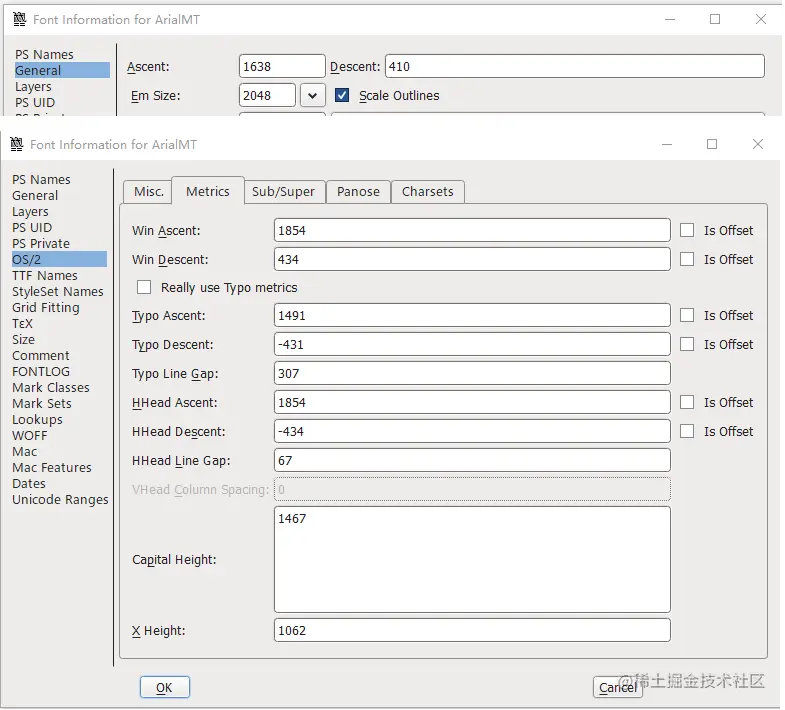Image resolution: width=785 pixels, height=710 pixels.
Task: Click the Em Size field showing 2048
Action: [267, 95]
